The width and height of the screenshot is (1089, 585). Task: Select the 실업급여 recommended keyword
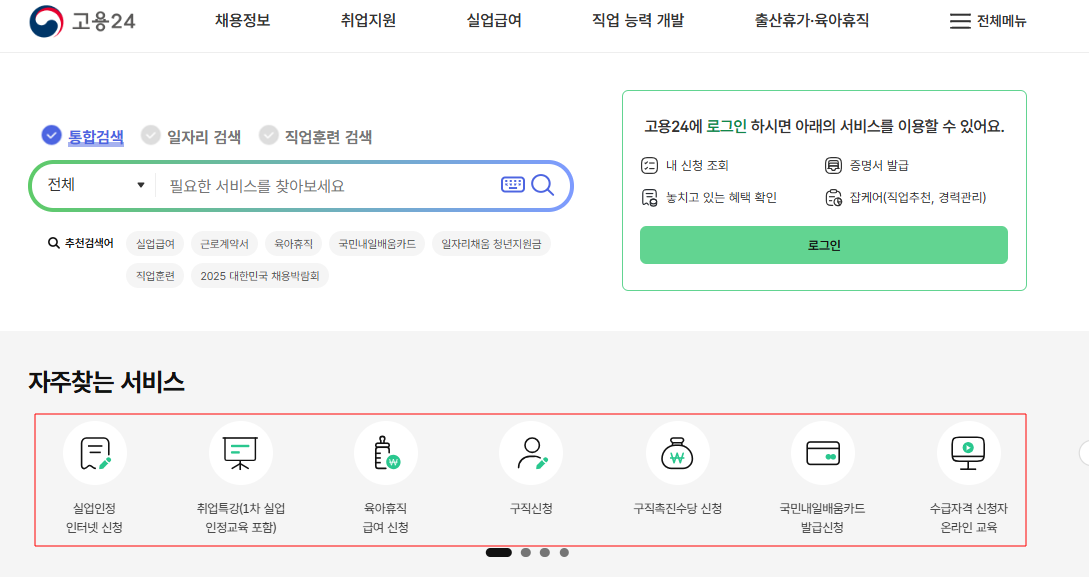155,244
